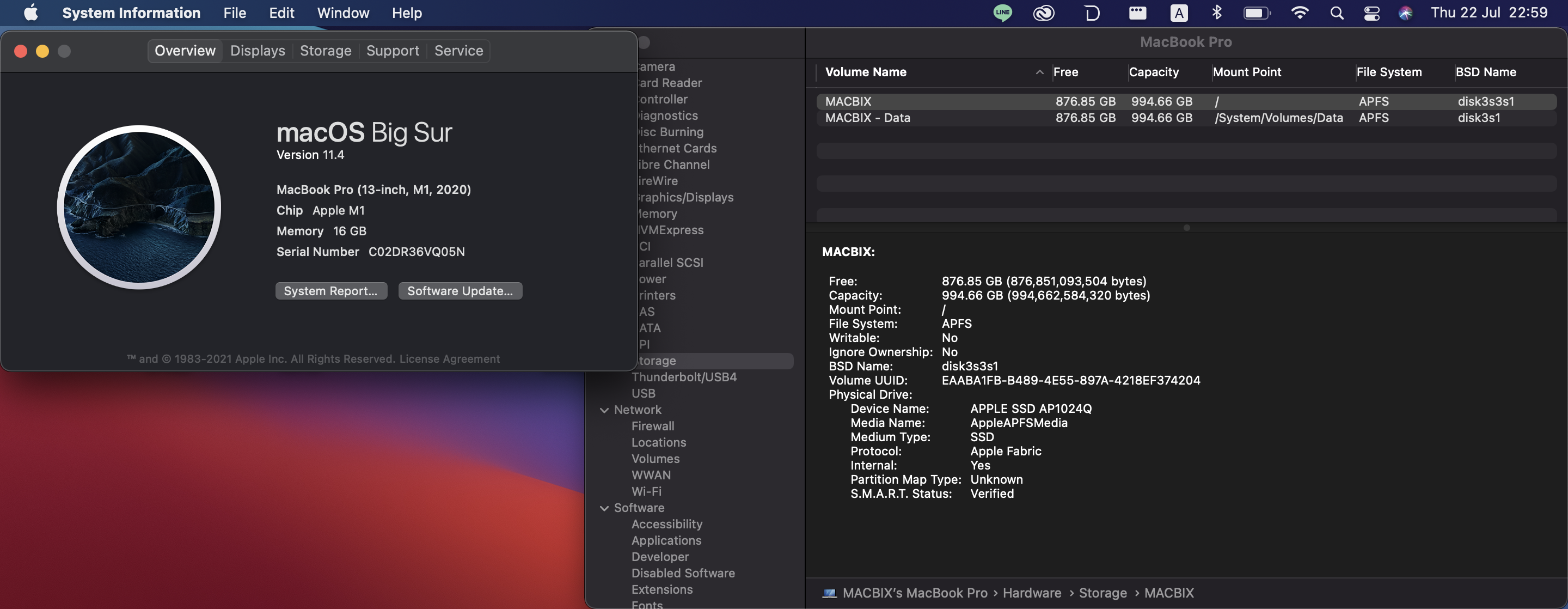
Task: Select the MACBIX - Data volume row
Action: coord(867,118)
